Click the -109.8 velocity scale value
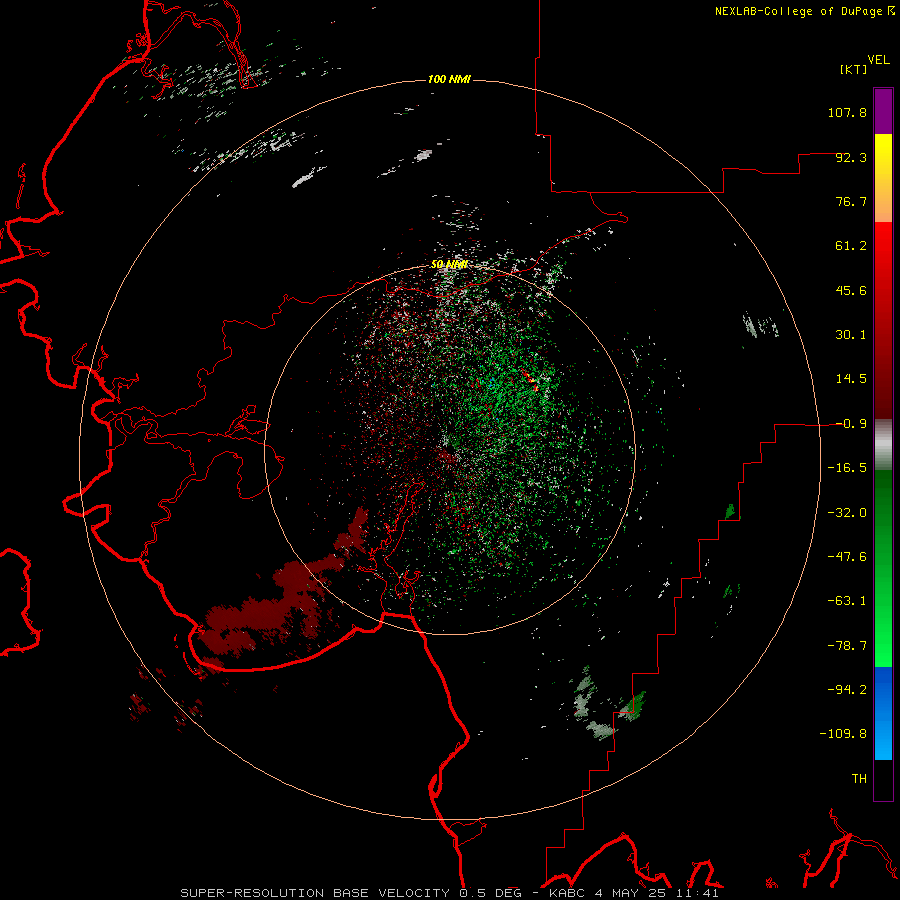 (x=843, y=734)
